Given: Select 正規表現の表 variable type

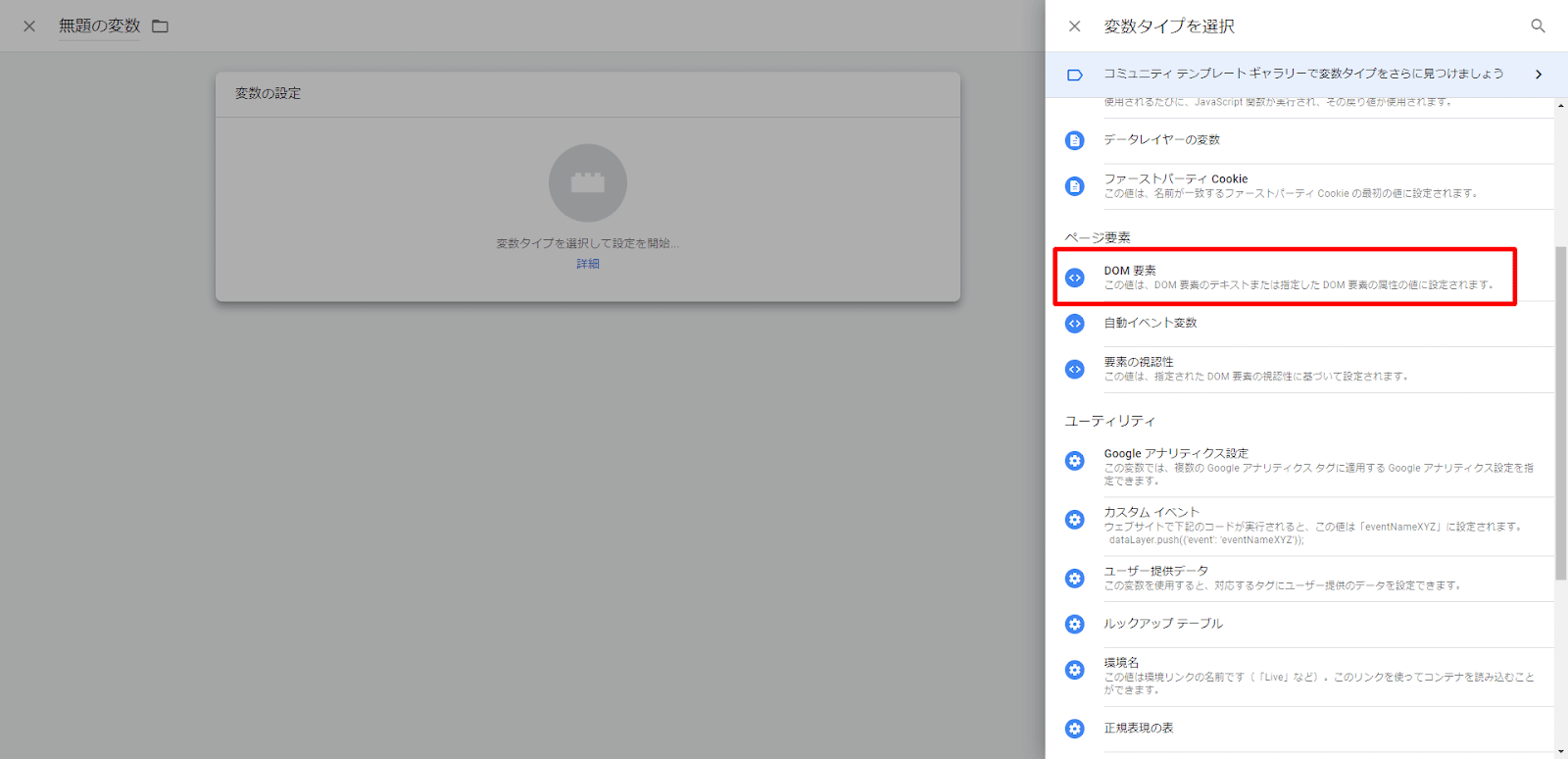Looking at the screenshot, I should [x=1138, y=729].
